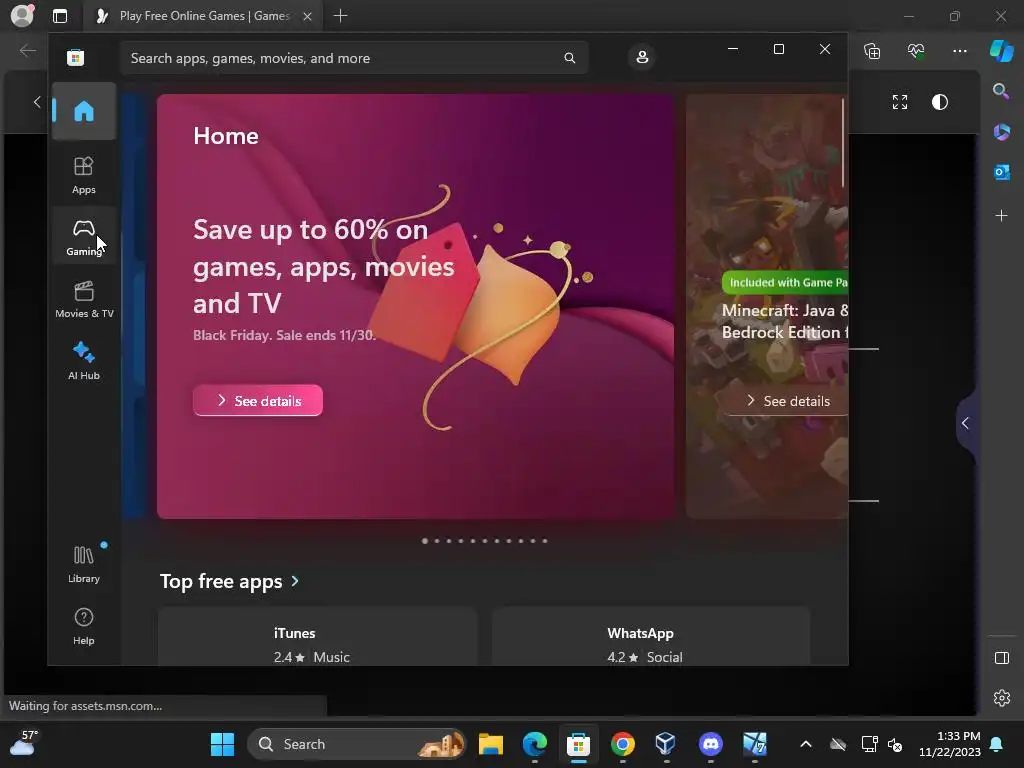Open weather widget showing 57°

[x=24, y=743]
